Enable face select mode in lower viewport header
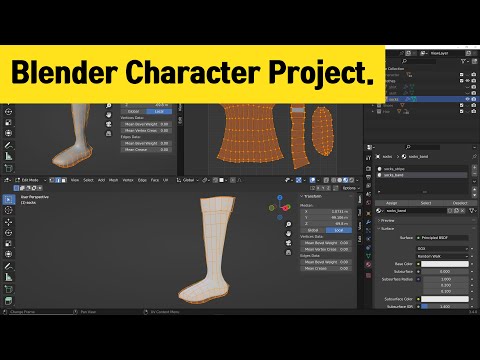The image size is (480, 360). [x=64, y=180]
